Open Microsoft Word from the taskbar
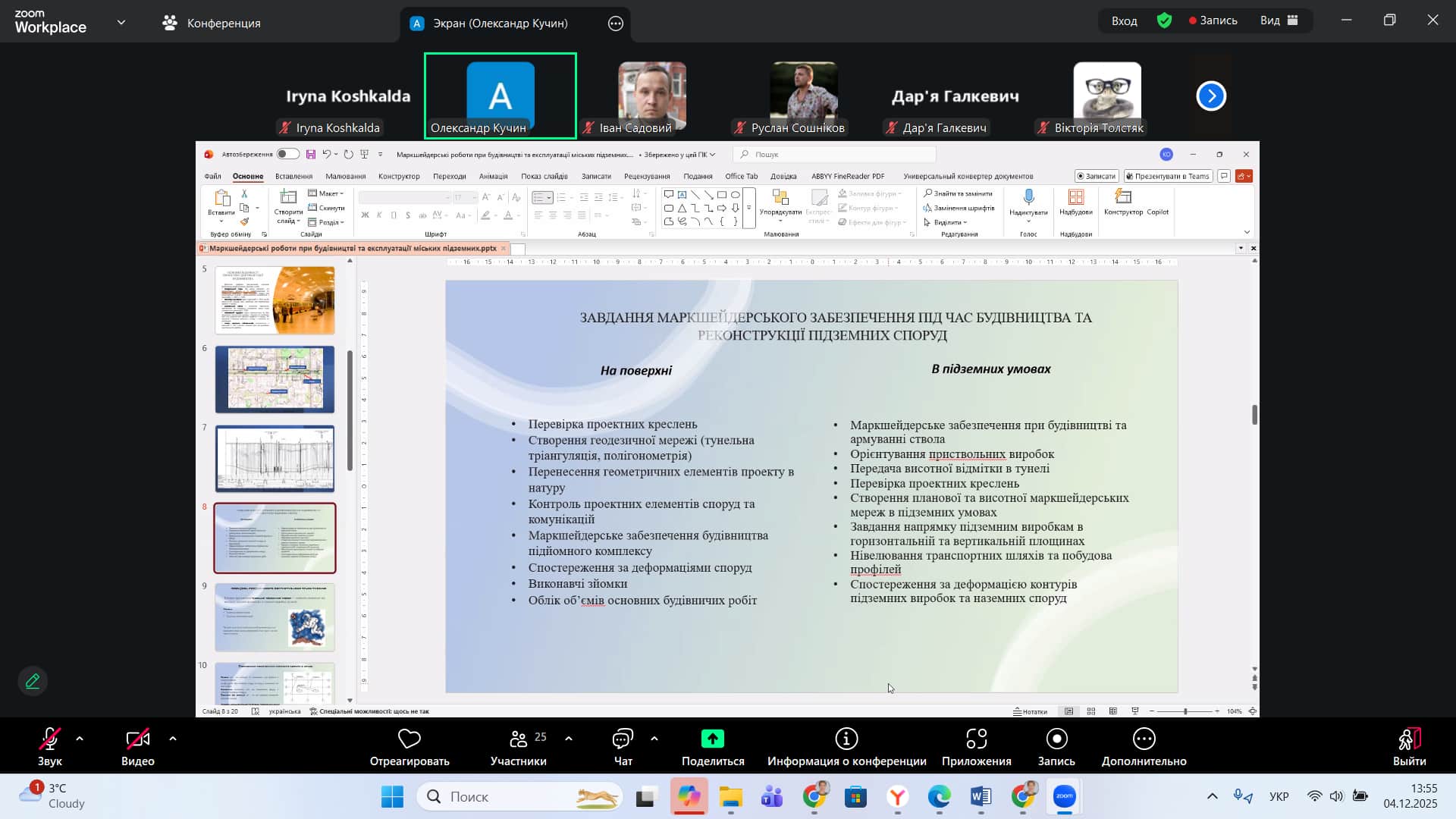Viewport: 1456px width, 819px height. [981, 796]
